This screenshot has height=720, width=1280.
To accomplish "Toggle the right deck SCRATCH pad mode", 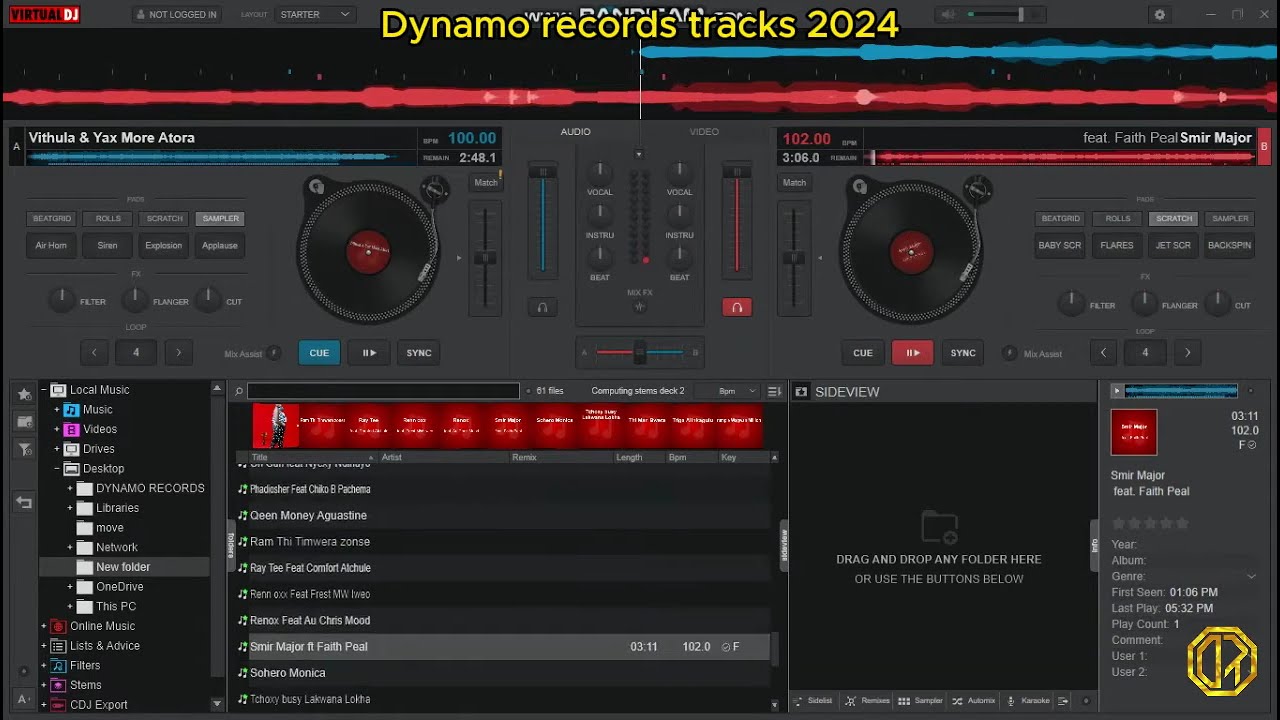I will [x=1174, y=218].
